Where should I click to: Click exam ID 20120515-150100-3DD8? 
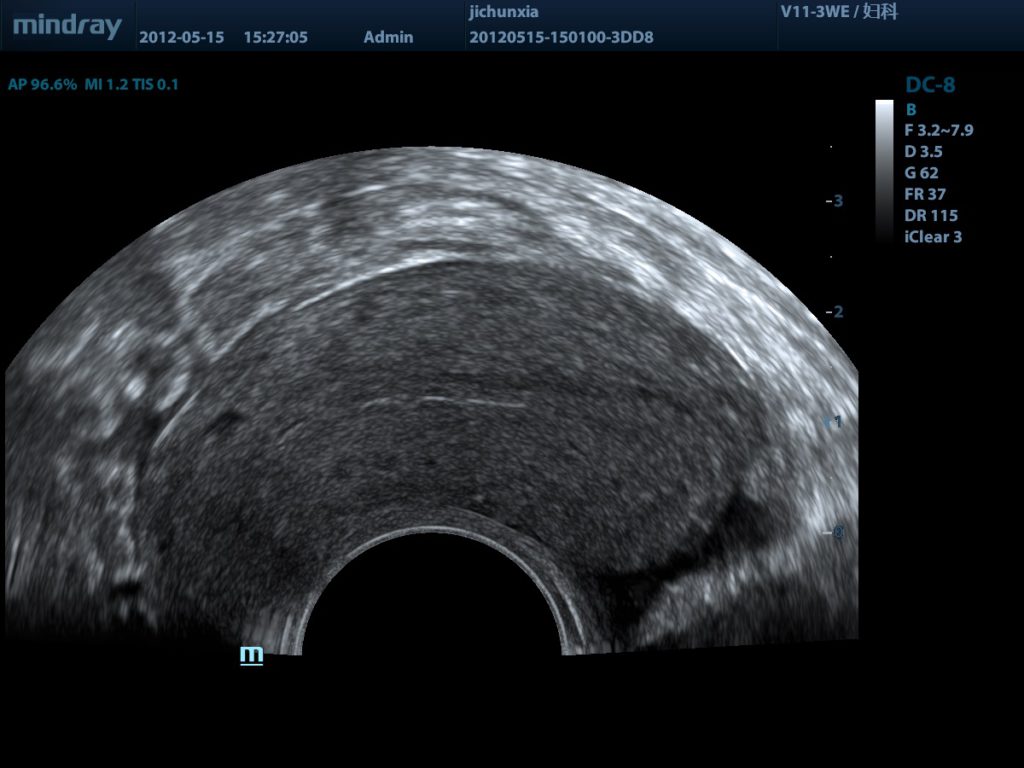pos(561,38)
